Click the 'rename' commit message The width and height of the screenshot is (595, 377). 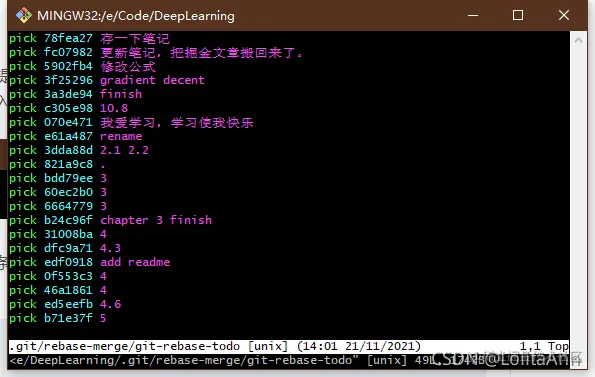click(121, 137)
